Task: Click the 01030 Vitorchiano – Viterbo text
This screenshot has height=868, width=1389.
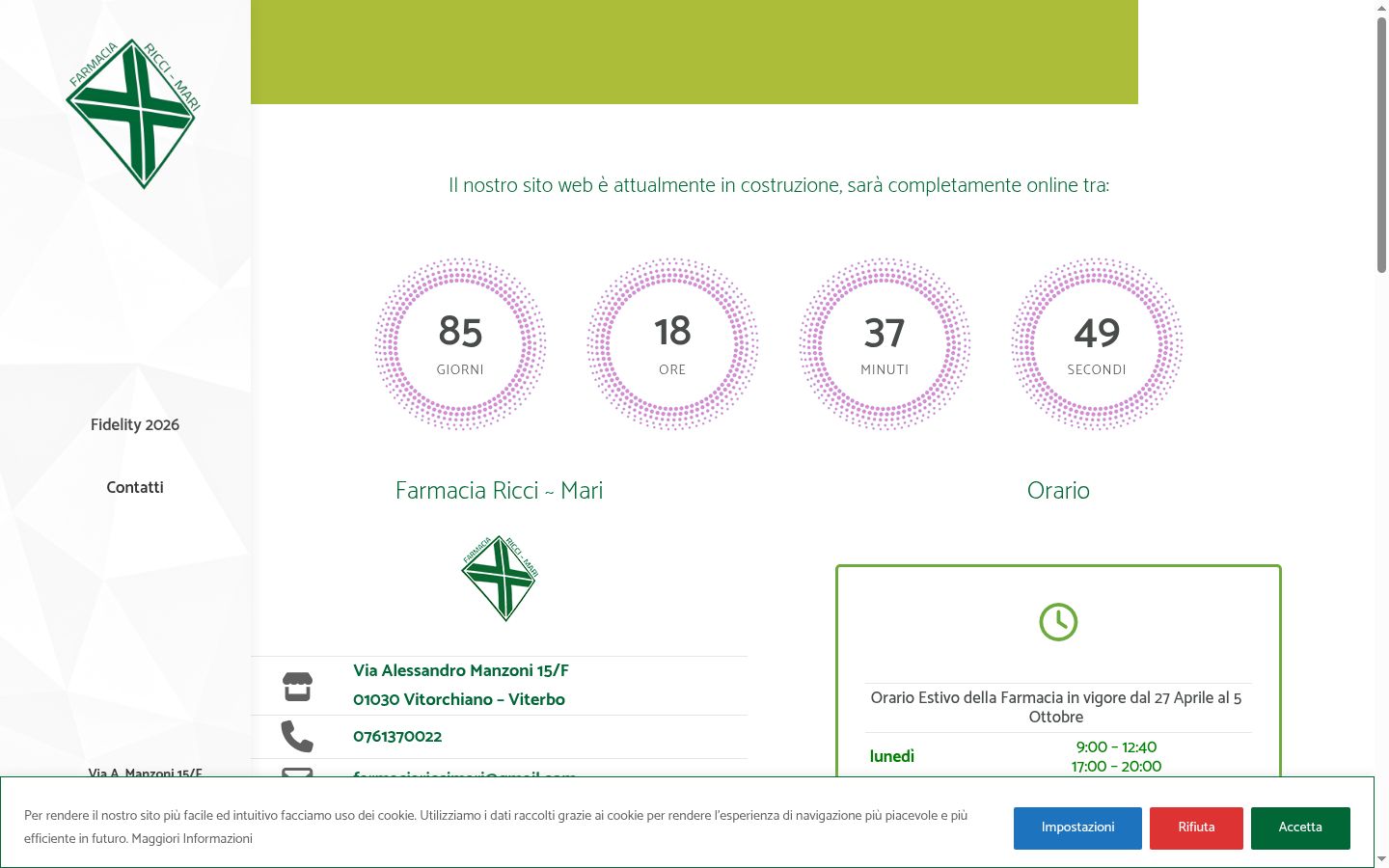Action: (459, 700)
